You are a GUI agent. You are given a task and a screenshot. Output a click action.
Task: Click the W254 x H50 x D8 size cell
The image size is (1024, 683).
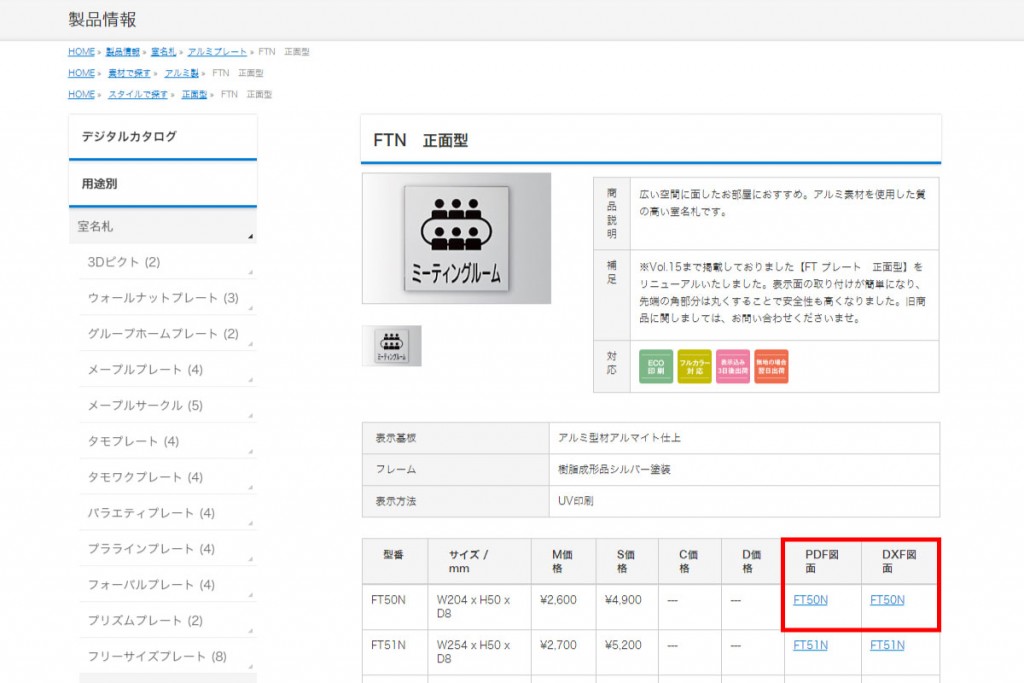(479, 652)
